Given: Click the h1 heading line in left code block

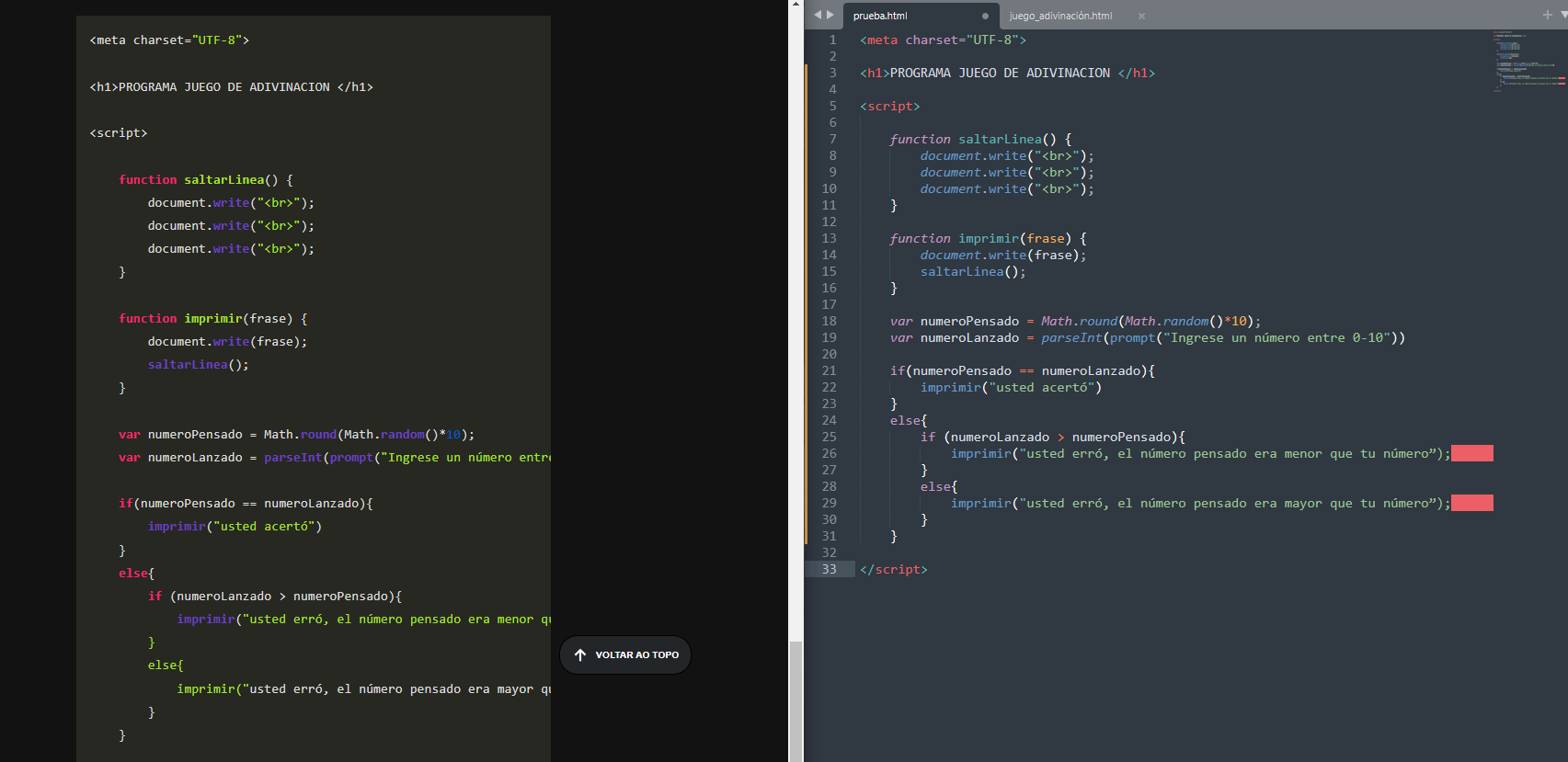Looking at the screenshot, I should point(231,86).
